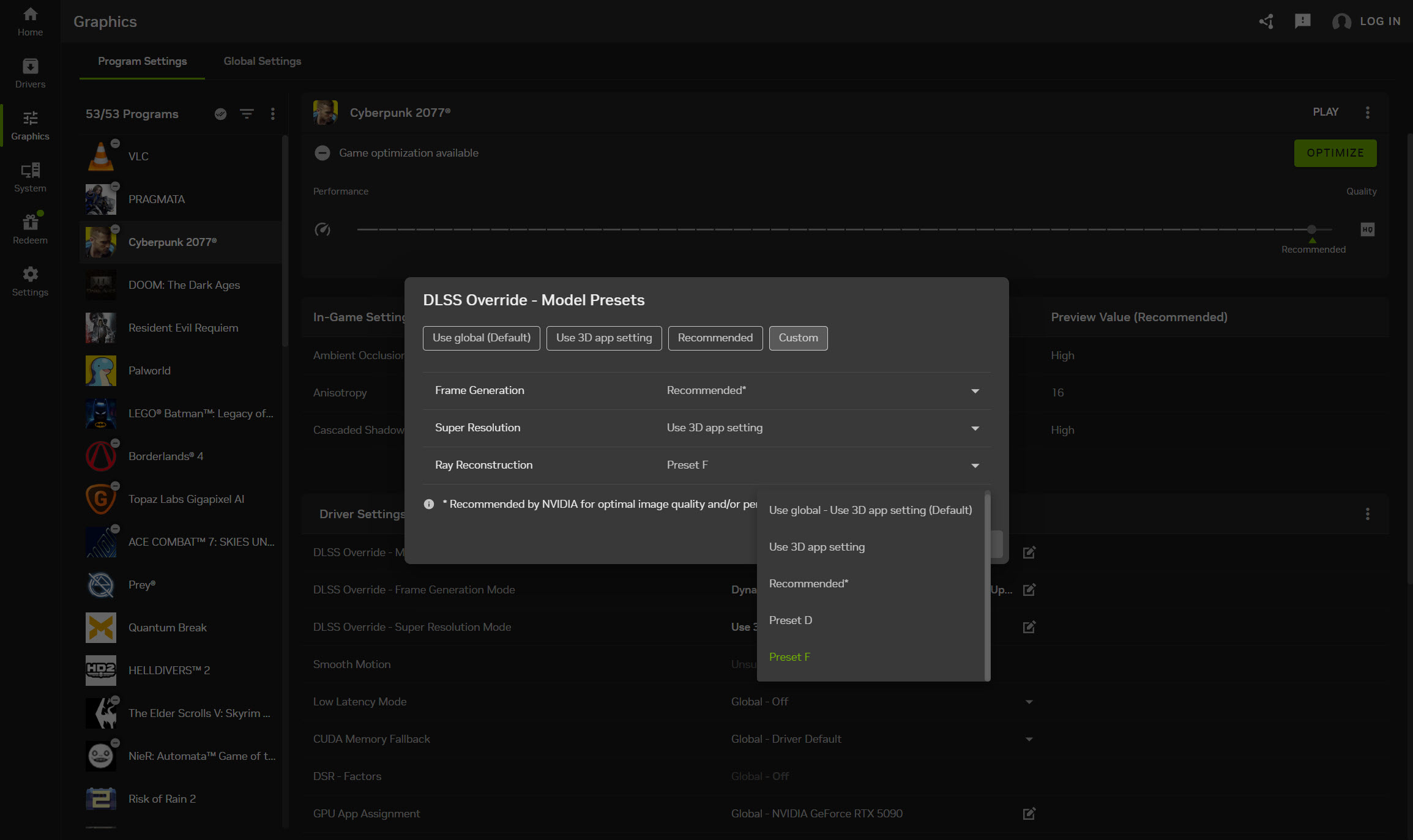1413x840 pixels.
Task: Open programs list more options menu
Action: click(x=273, y=114)
